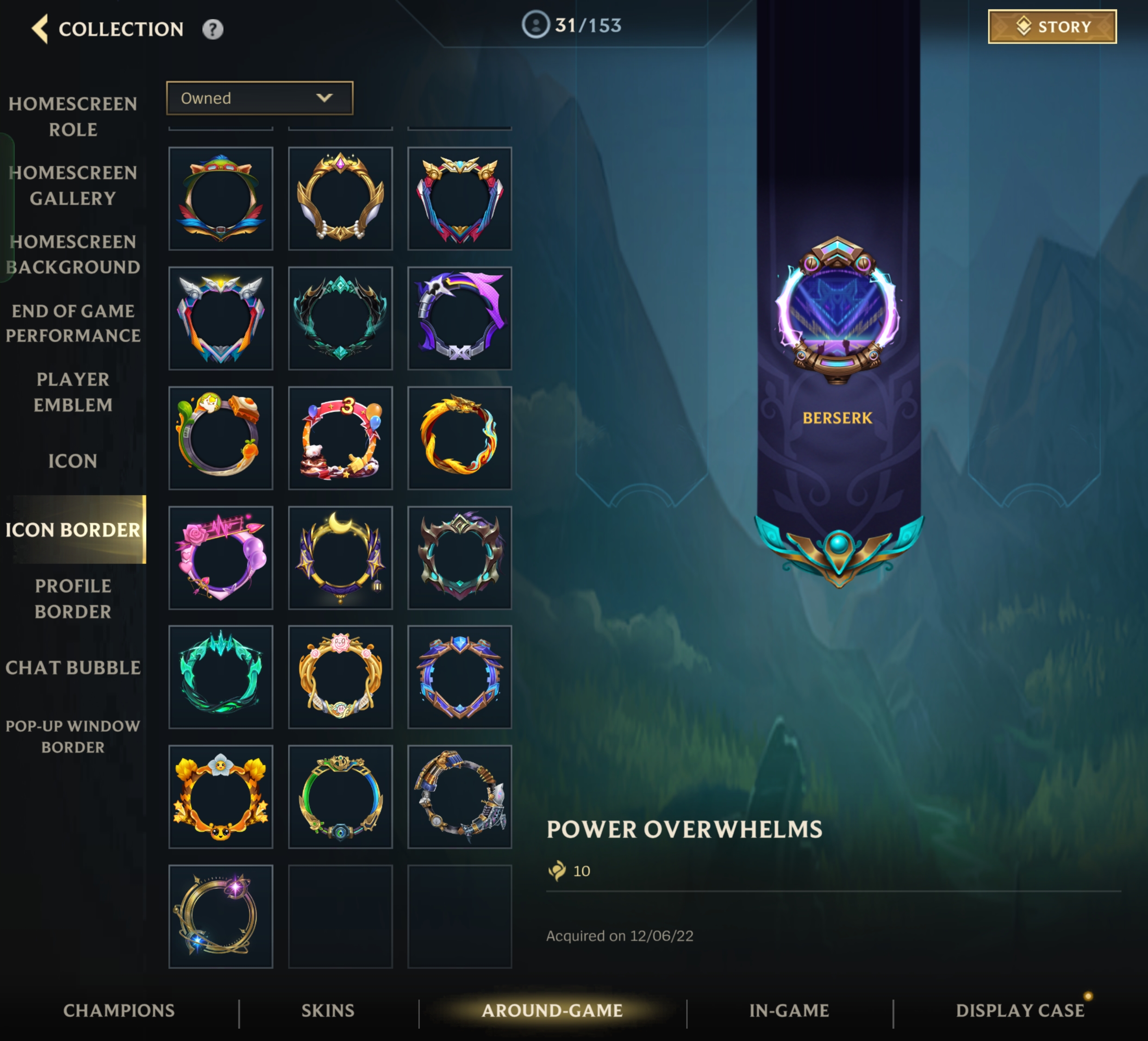Click the Story button
1148x1041 pixels.
tap(1052, 27)
